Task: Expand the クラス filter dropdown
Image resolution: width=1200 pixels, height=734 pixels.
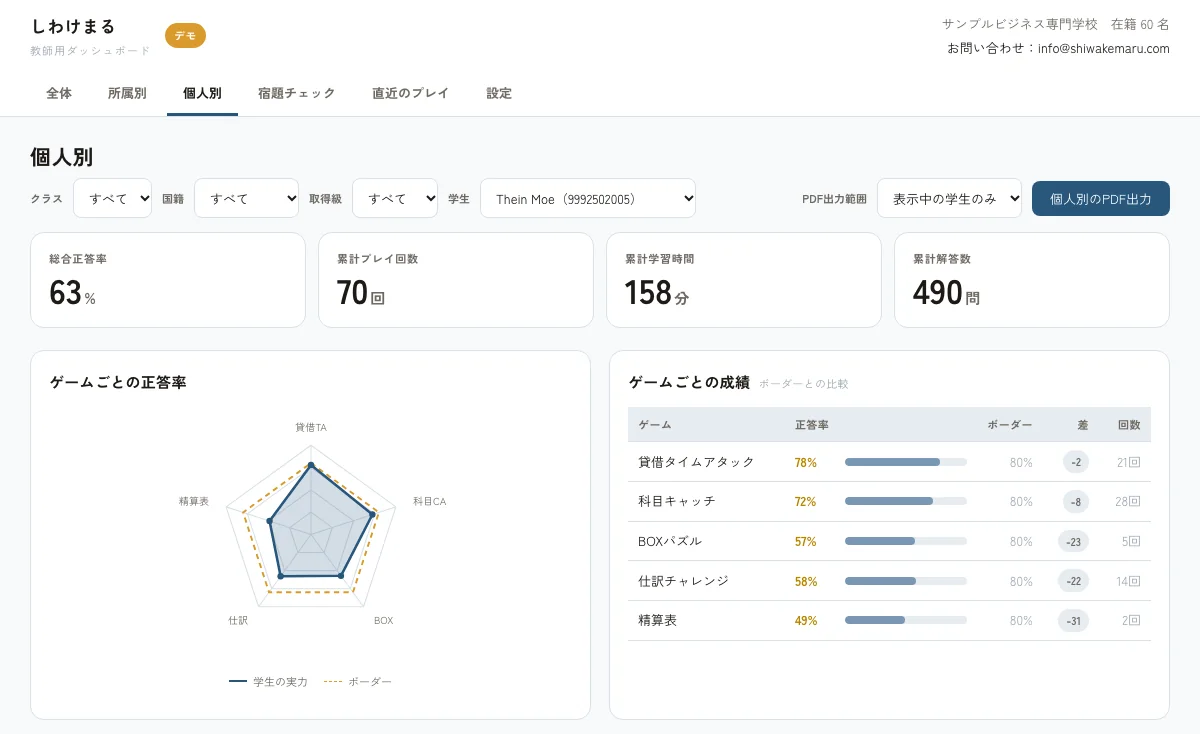Action: [x=112, y=198]
